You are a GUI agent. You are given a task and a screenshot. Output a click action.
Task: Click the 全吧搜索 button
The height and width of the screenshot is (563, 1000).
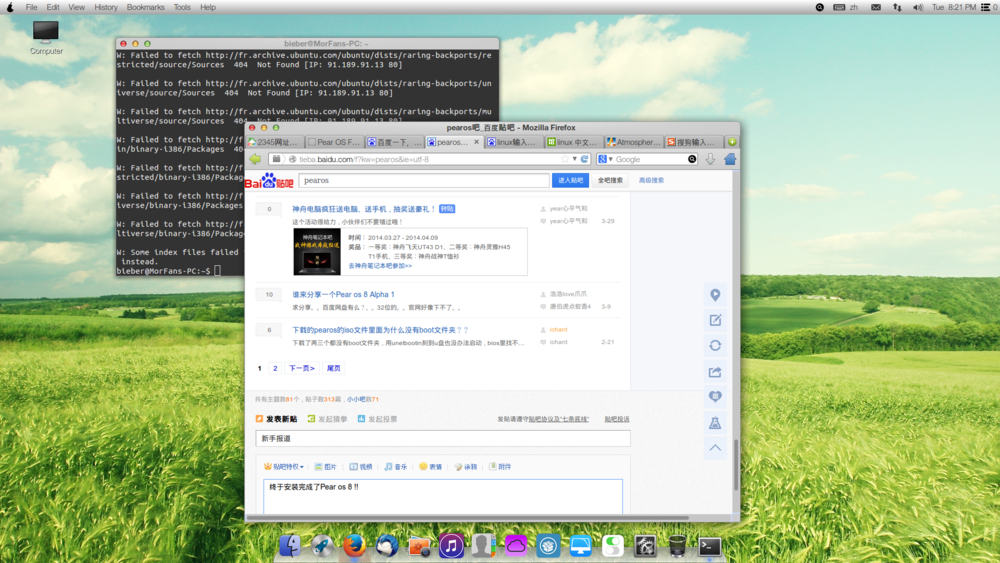[610, 180]
